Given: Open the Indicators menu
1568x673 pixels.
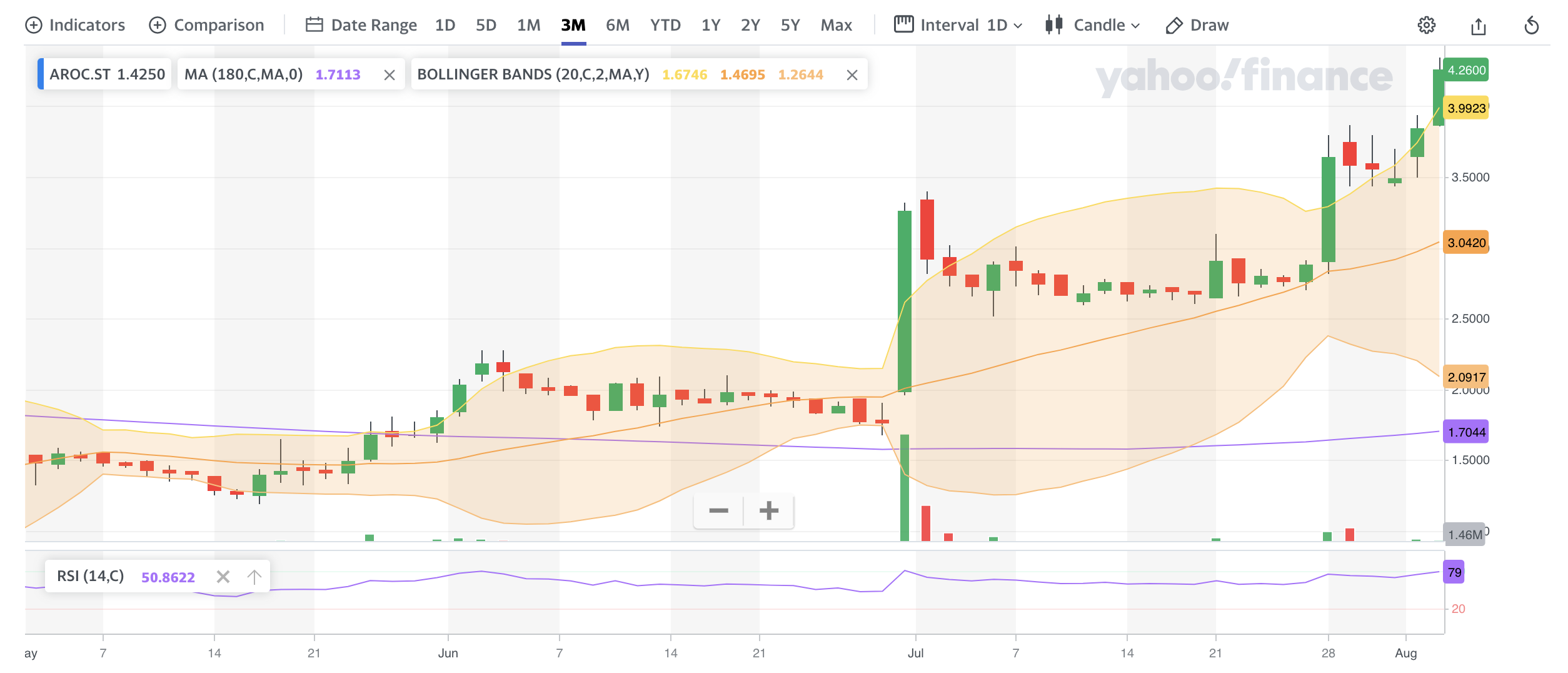Looking at the screenshot, I should pyautogui.click(x=75, y=26).
